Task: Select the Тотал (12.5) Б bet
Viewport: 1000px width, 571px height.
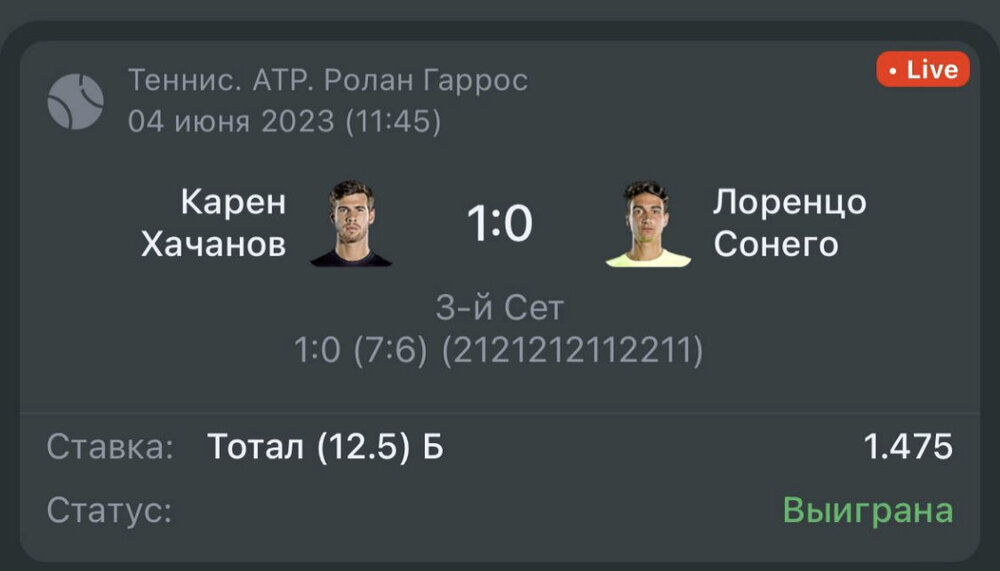Action: pyautogui.click(x=325, y=447)
